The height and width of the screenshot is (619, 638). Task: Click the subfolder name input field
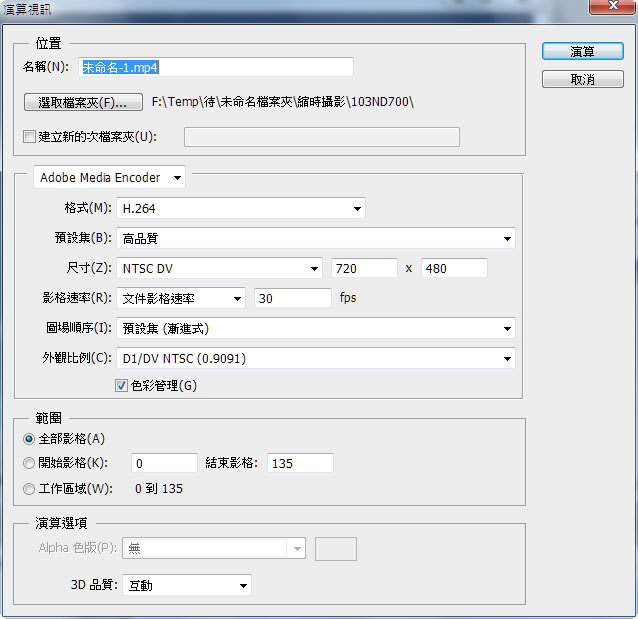click(322, 137)
